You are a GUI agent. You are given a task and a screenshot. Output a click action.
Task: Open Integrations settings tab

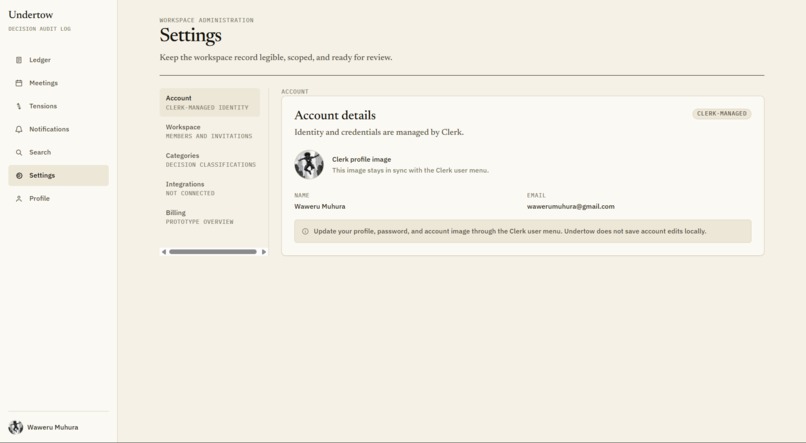click(210, 188)
